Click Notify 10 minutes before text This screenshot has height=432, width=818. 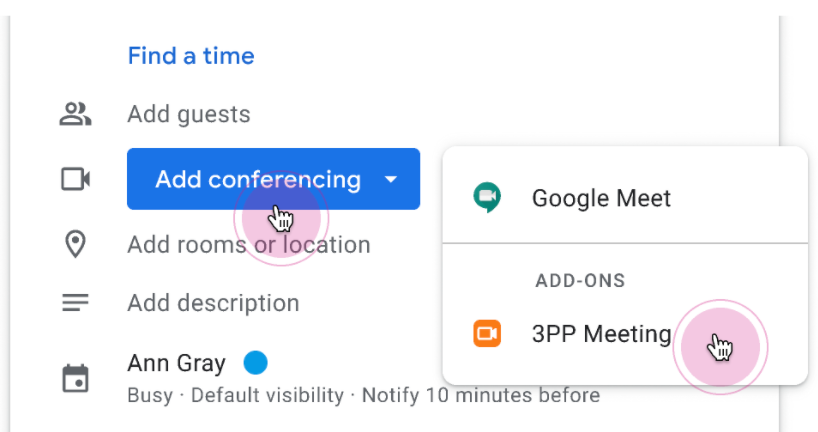(x=480, y=395)
